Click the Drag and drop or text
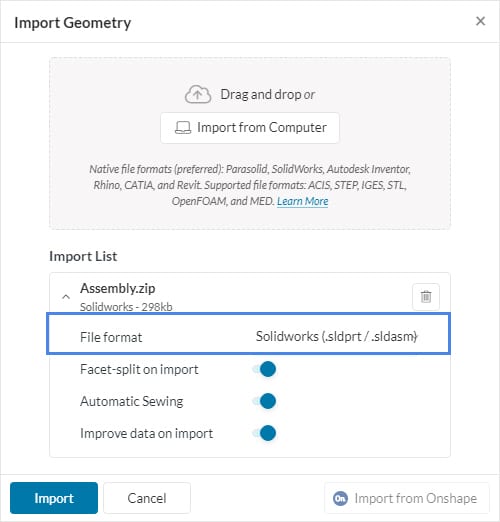The height and width of the screenshot is (522, 500). 268,94
